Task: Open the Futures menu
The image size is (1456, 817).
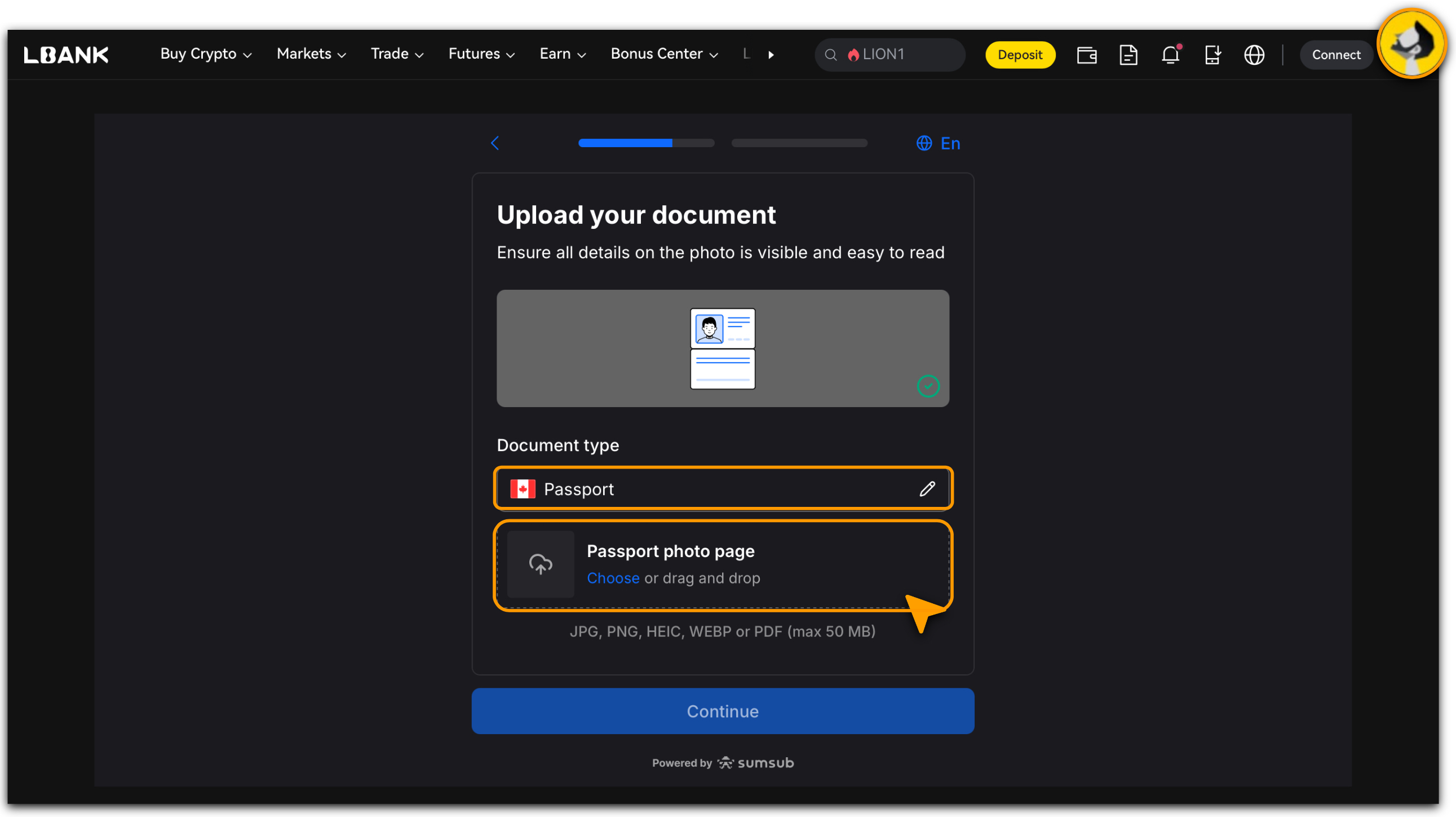Action: pos(481,54)
